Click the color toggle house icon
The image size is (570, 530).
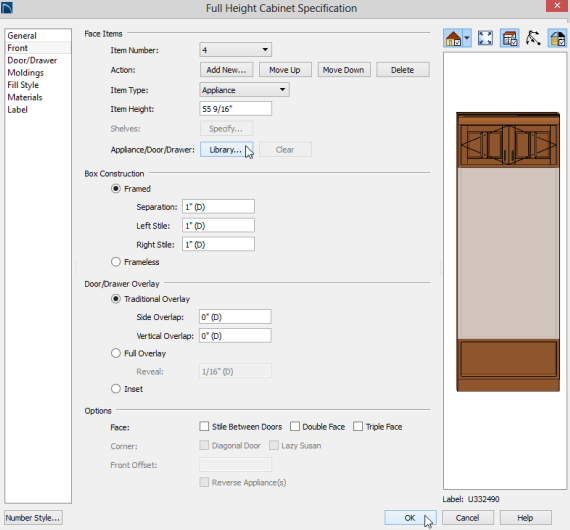pyautogui.click(x=558, y=38)
